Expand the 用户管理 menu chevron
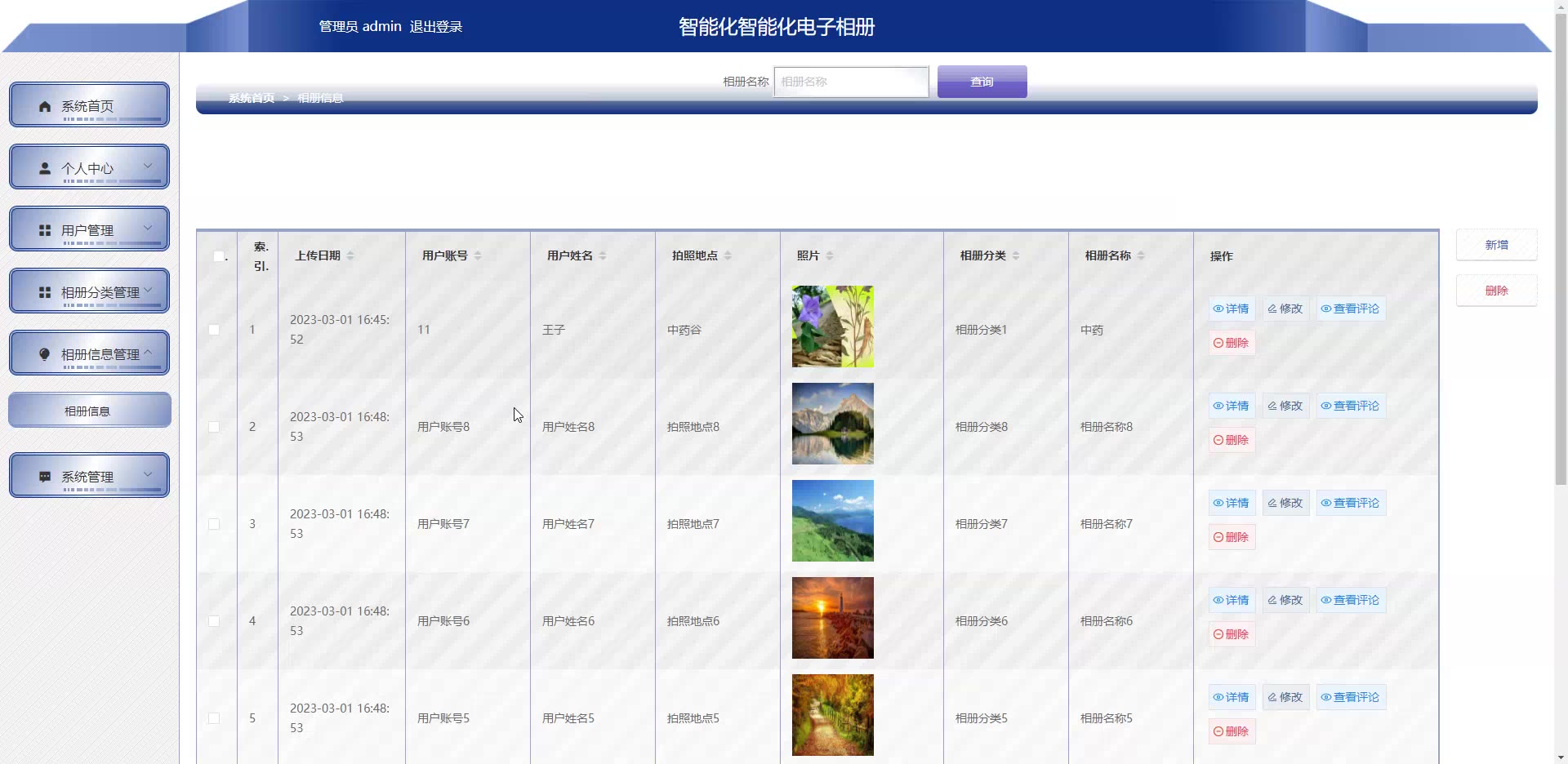This screenshot has width=1568, height=764. click(148, 228)
